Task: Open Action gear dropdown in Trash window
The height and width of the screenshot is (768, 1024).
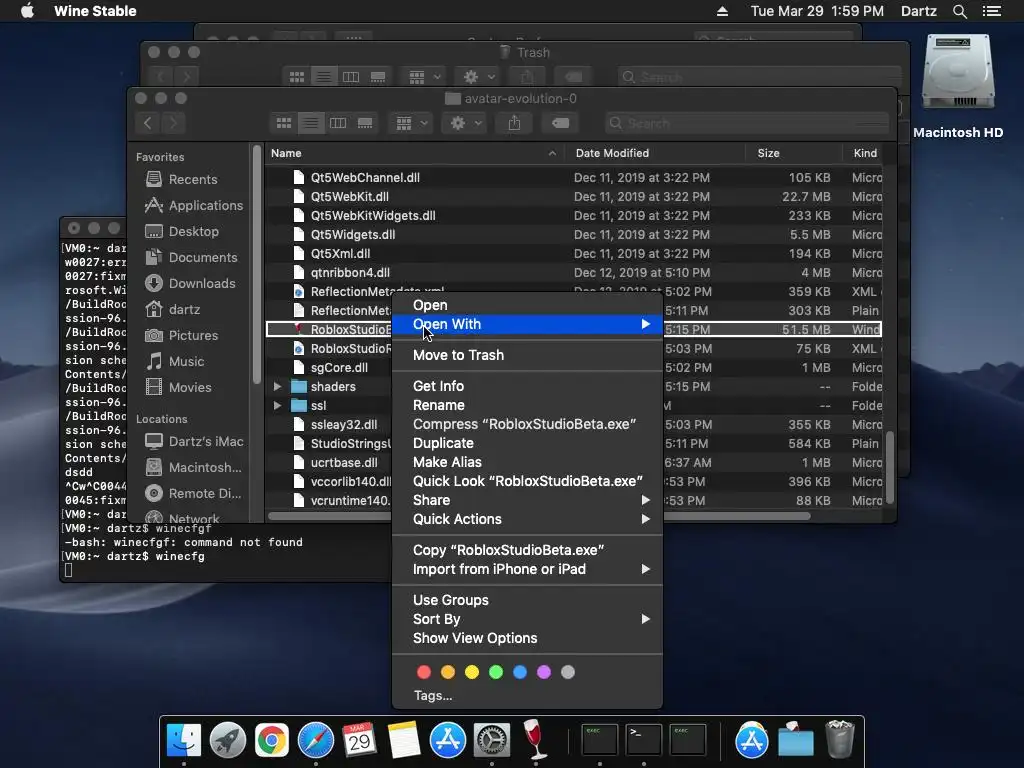Action: (478, 77)
